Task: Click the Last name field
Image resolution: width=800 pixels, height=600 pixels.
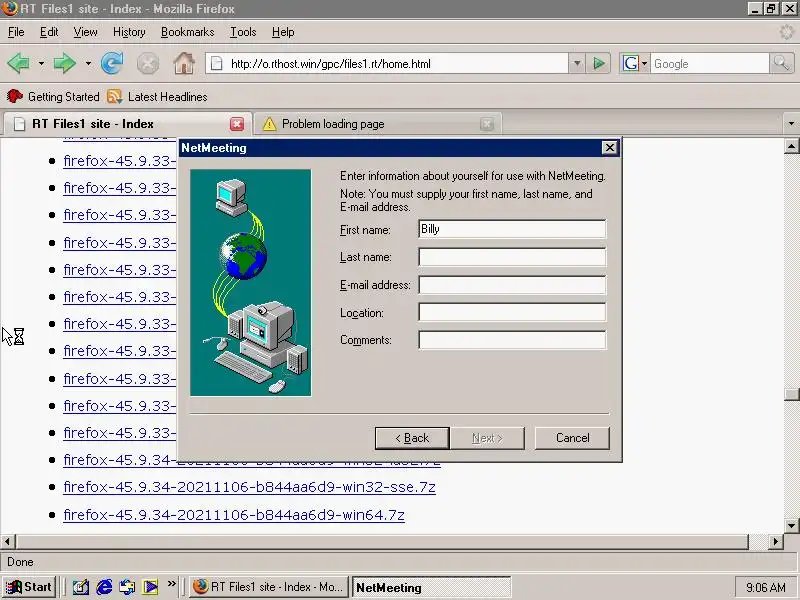Action: [x=512, y=257]
